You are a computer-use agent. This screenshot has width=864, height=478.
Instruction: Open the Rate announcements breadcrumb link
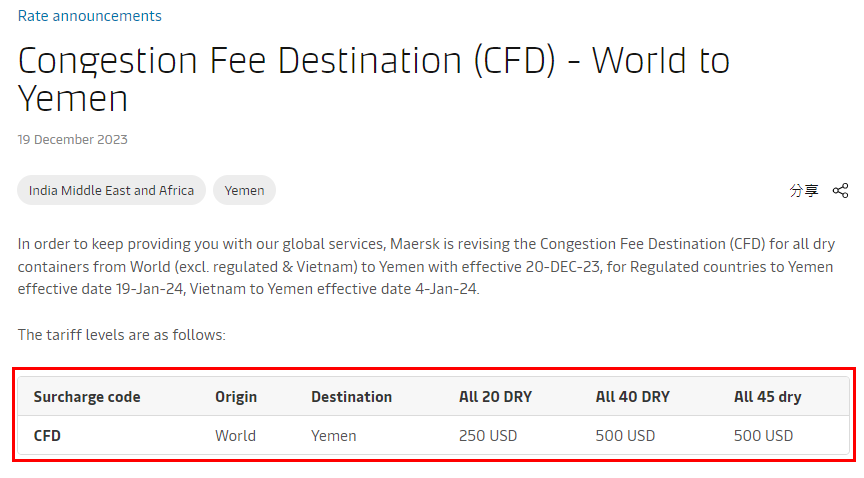pos(90,16)
